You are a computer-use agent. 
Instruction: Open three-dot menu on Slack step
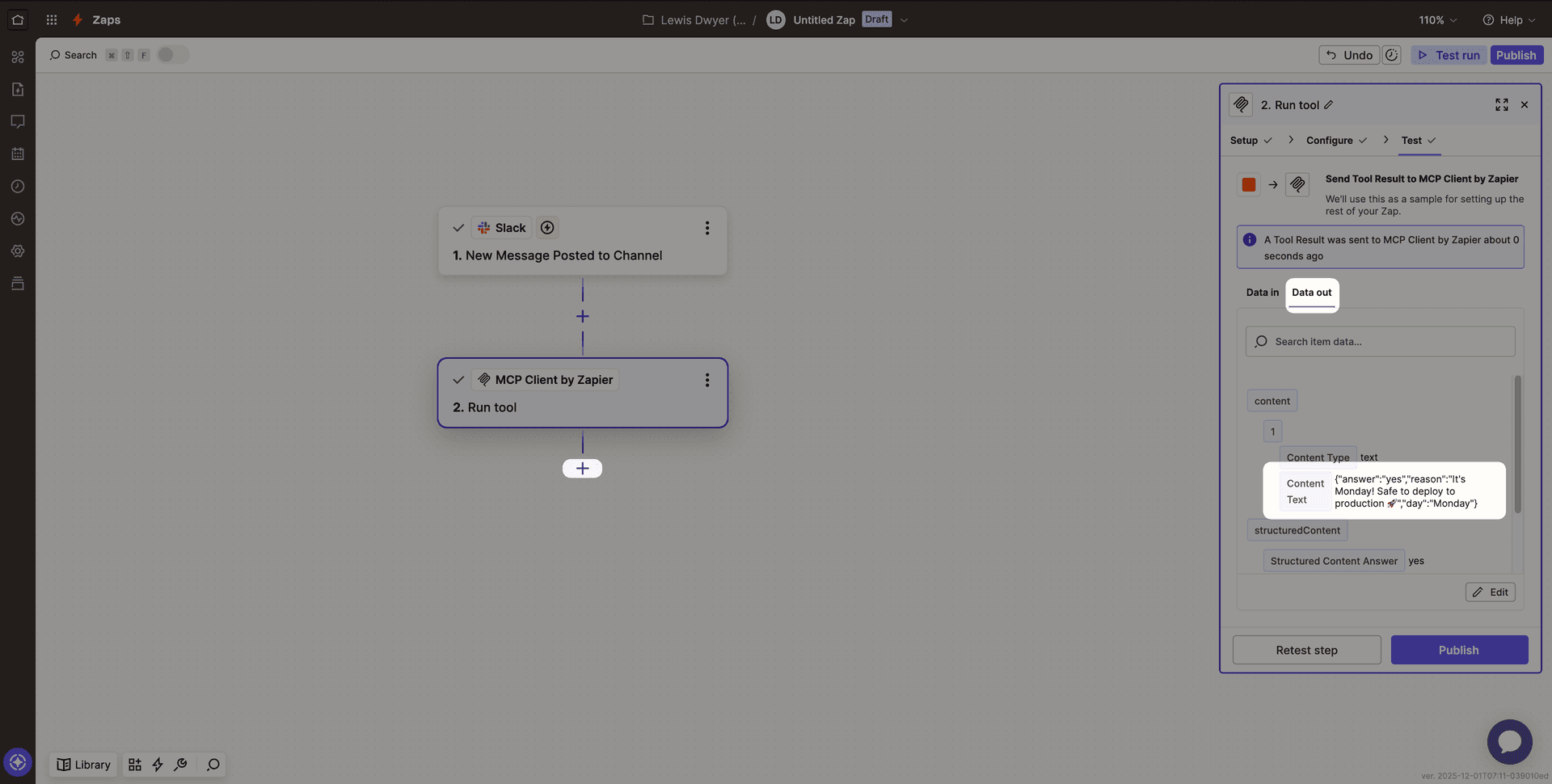pyautogui.click(x=706, y=228)
